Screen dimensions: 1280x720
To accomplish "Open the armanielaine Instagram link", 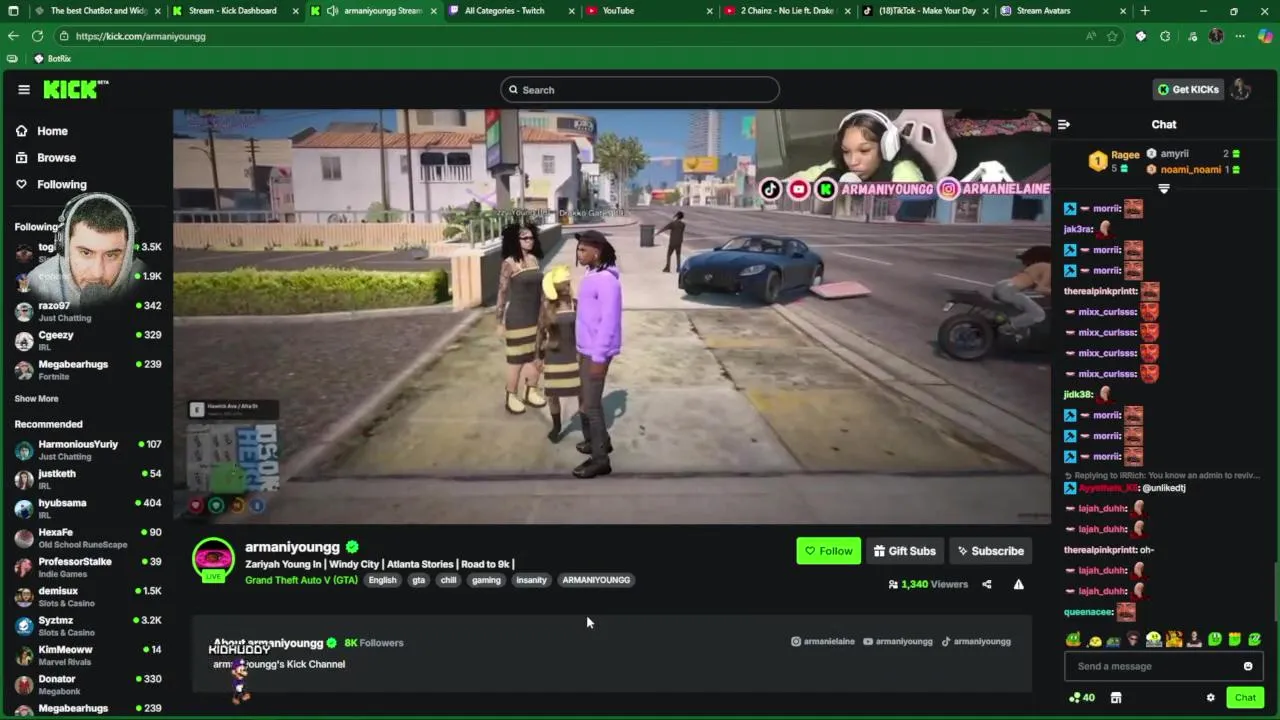I will pyautogui.click(x=823, y=642).
